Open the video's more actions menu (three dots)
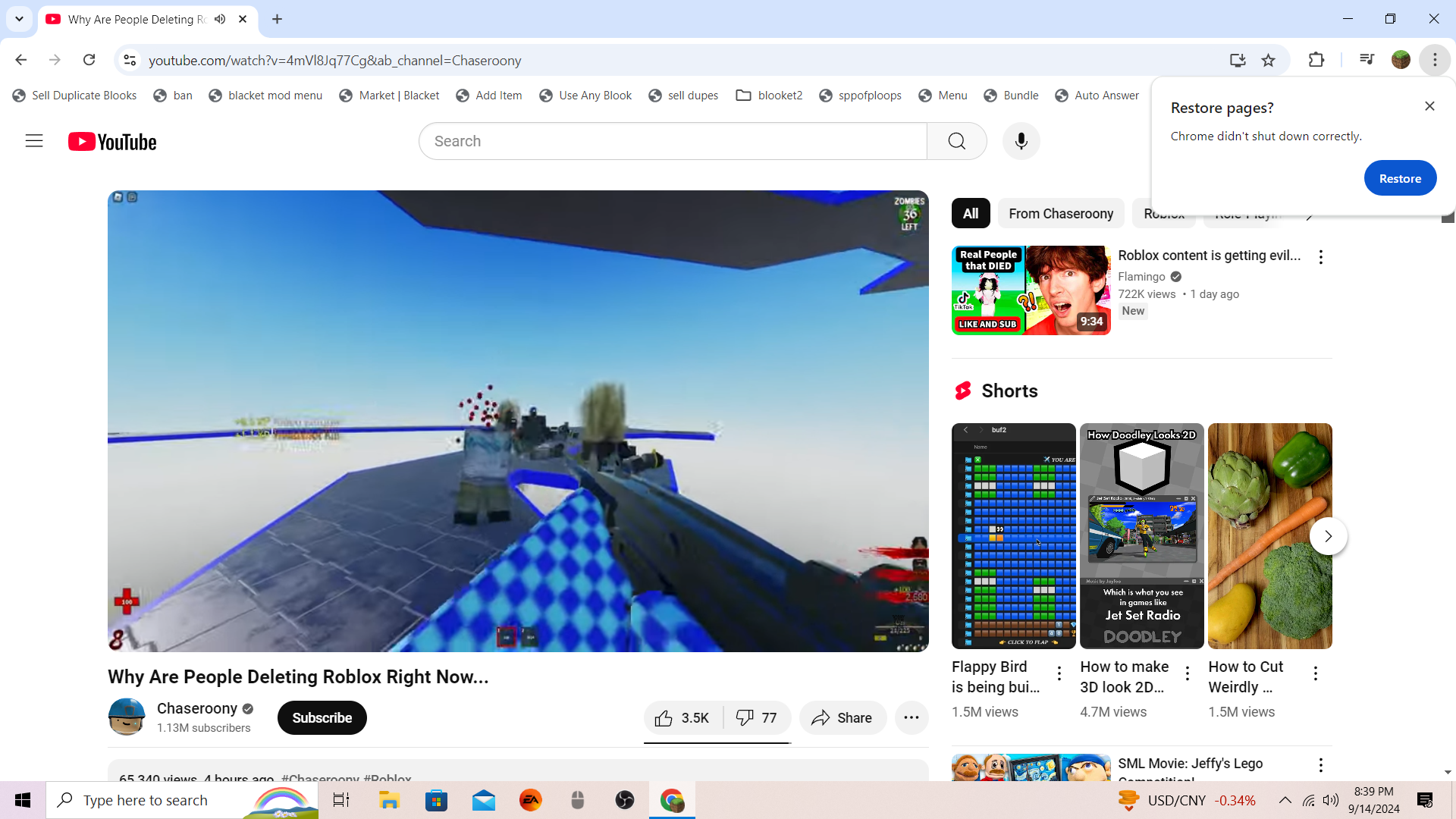The height and width of the screenshot is (819, 1456). coord(912,717)
